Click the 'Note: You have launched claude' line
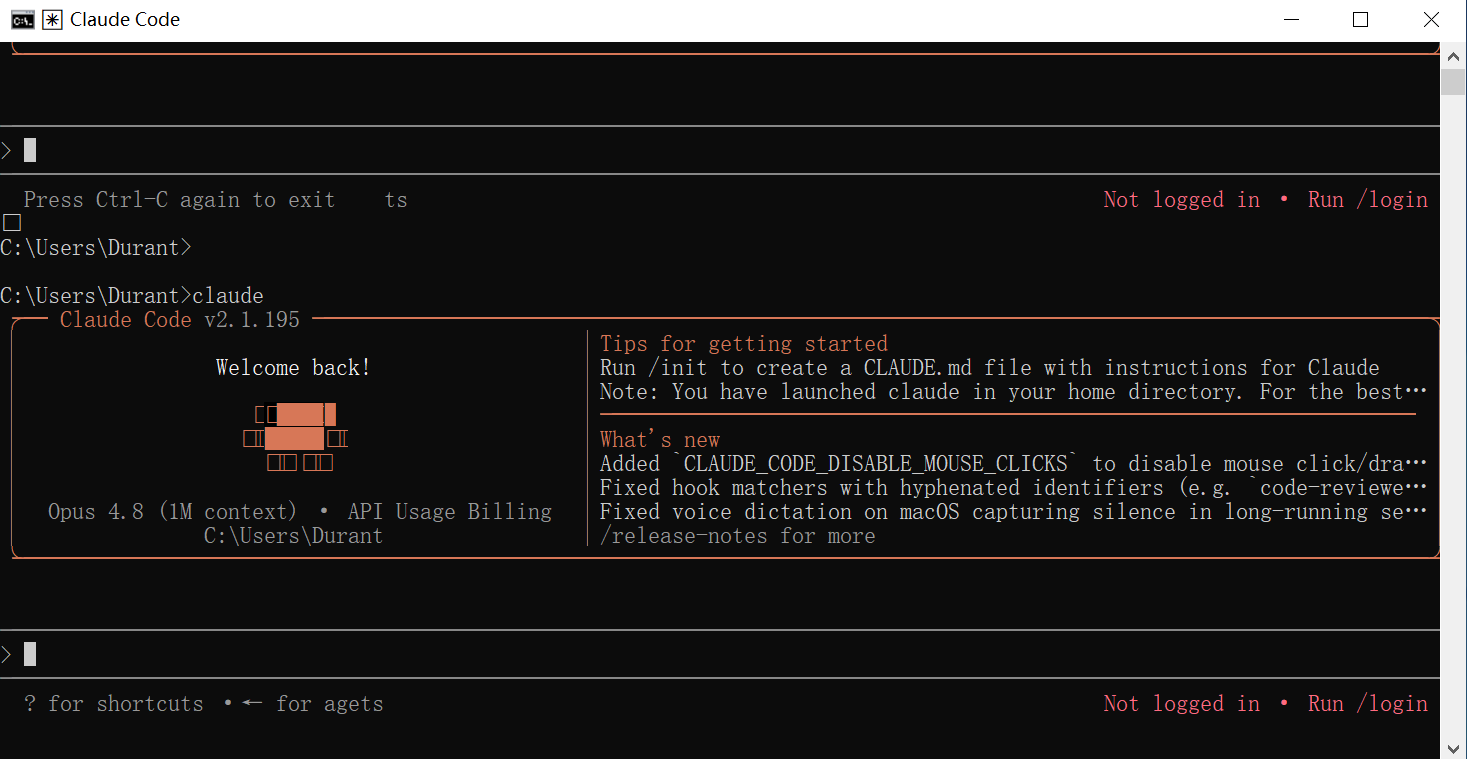This screenshot has width=1467, height=759. [1013, 392]
